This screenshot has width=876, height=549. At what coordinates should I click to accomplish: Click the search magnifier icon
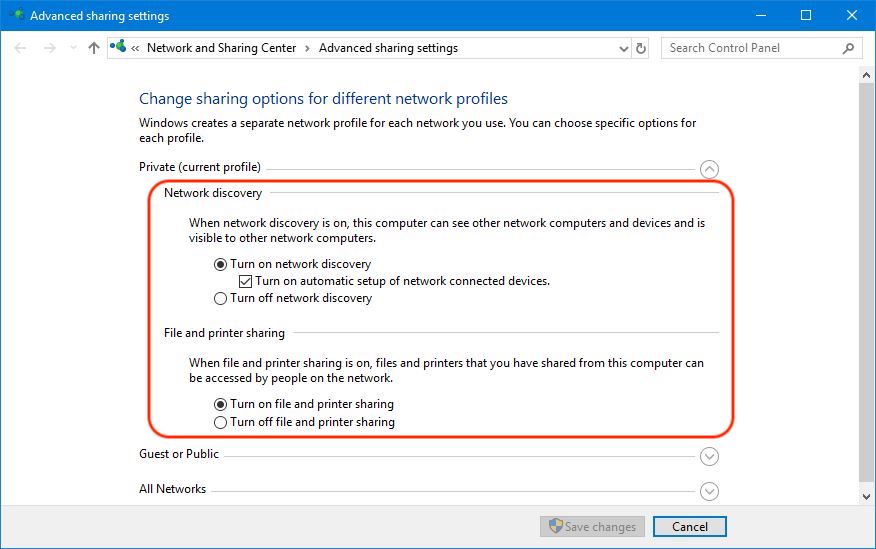pos(848,49)
